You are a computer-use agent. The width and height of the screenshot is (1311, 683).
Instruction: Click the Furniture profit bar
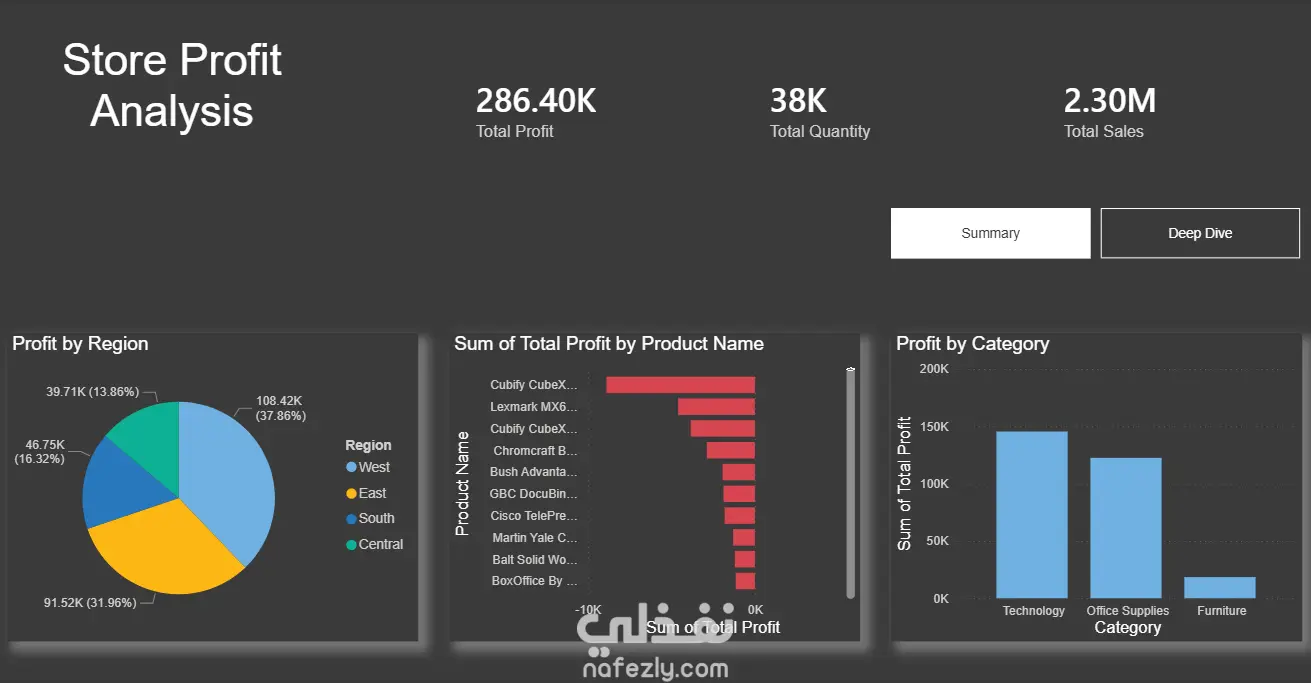coord(1220,588)
